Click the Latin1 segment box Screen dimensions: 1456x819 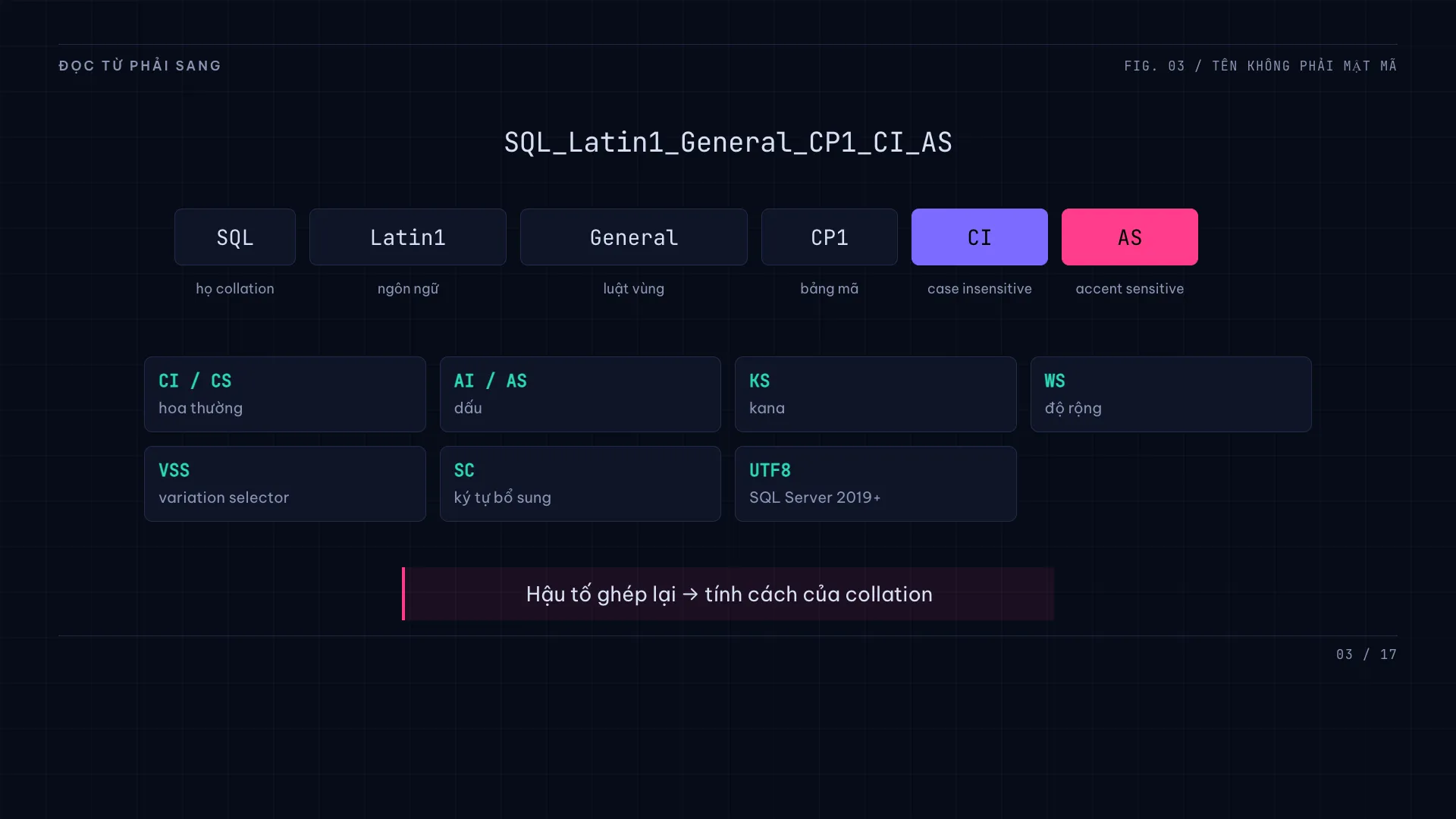point(408,237)
